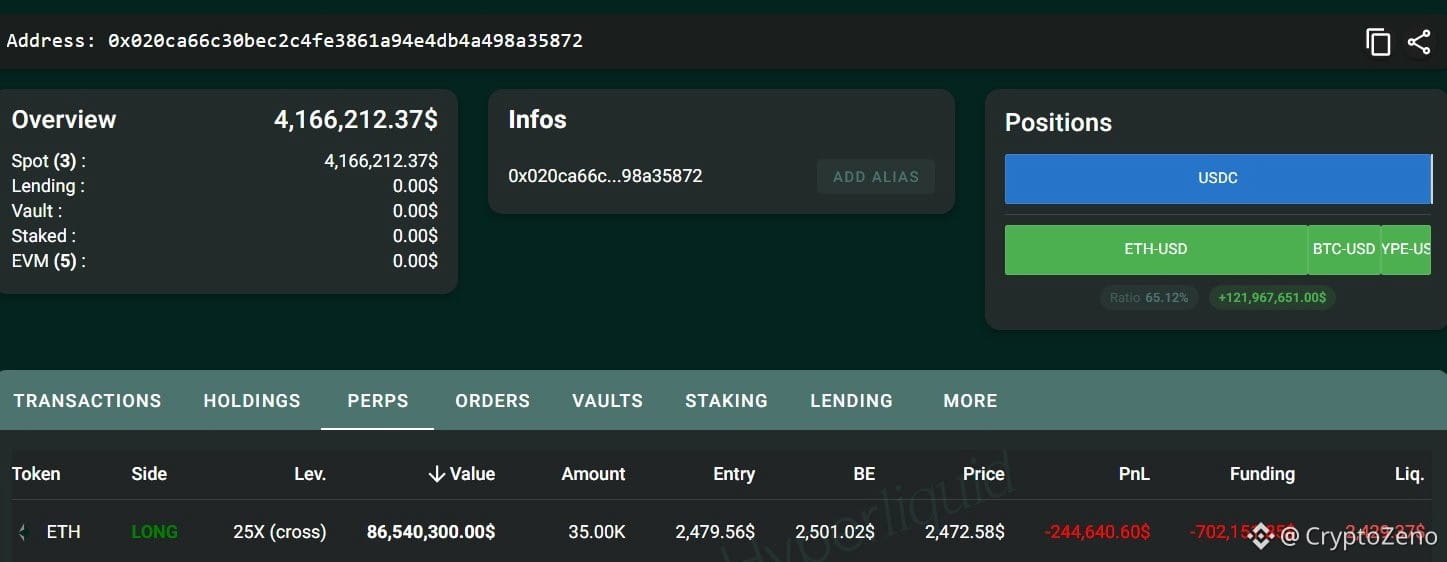Sort by Value column arrow
This screenshot has width=1447, height=562.
pos(436,474)
